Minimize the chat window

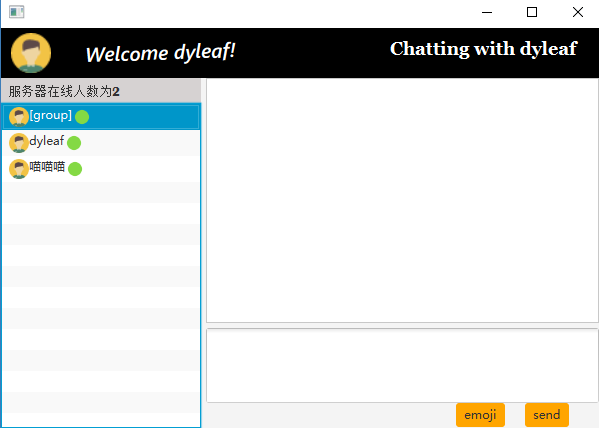click(x=487, y=12)
